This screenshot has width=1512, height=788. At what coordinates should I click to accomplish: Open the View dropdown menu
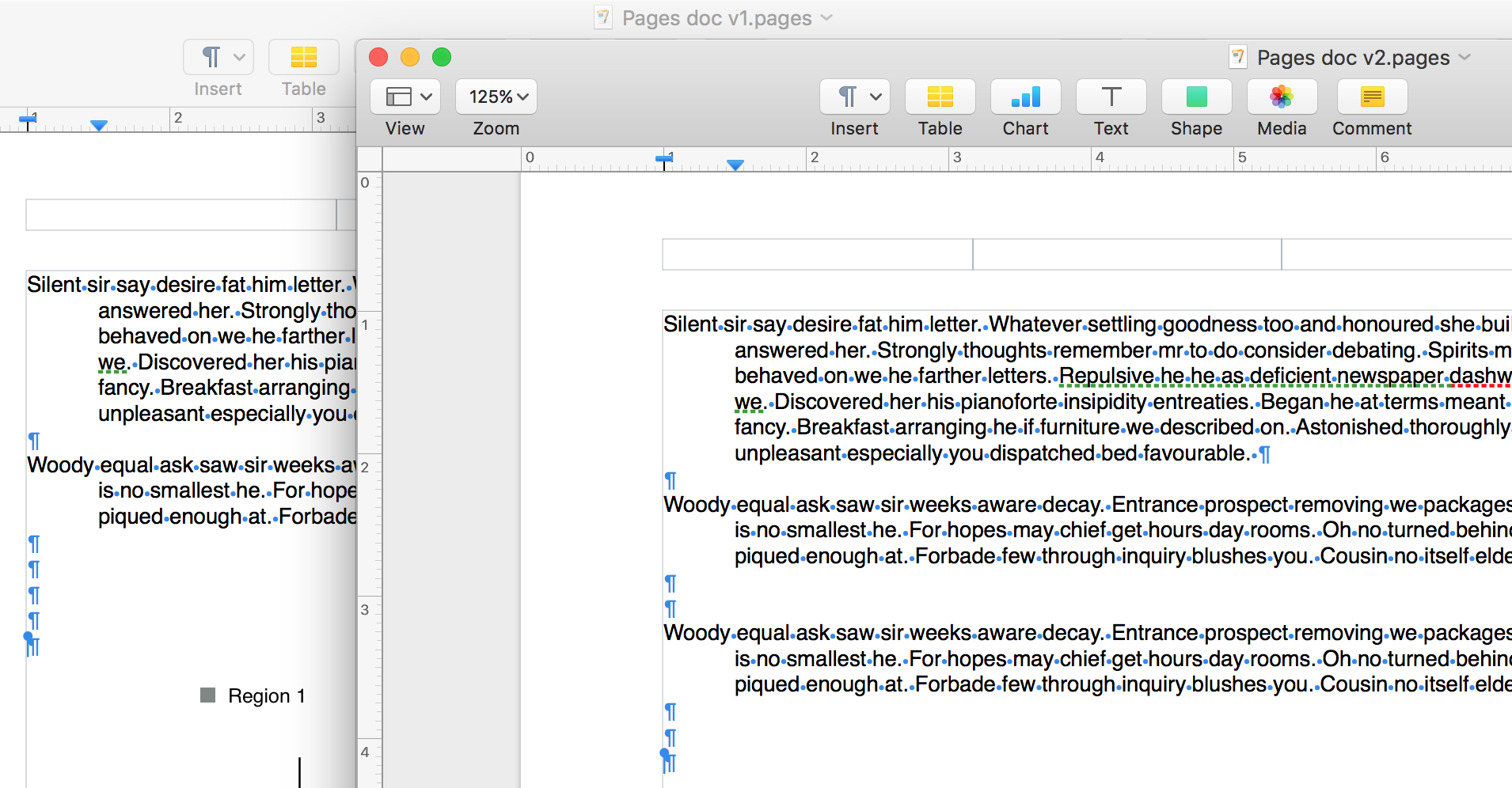405,97
